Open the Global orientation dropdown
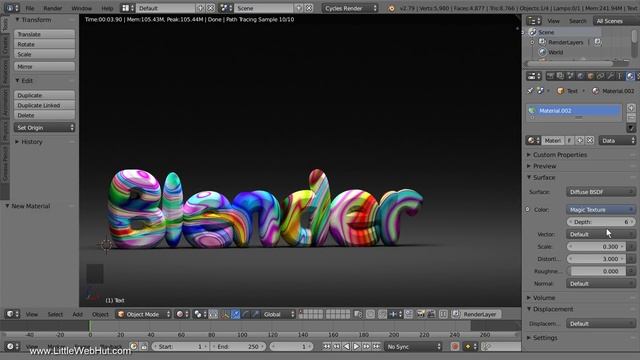Image resolution: width=640 pixels, height=360 pixels. (278, 314)
